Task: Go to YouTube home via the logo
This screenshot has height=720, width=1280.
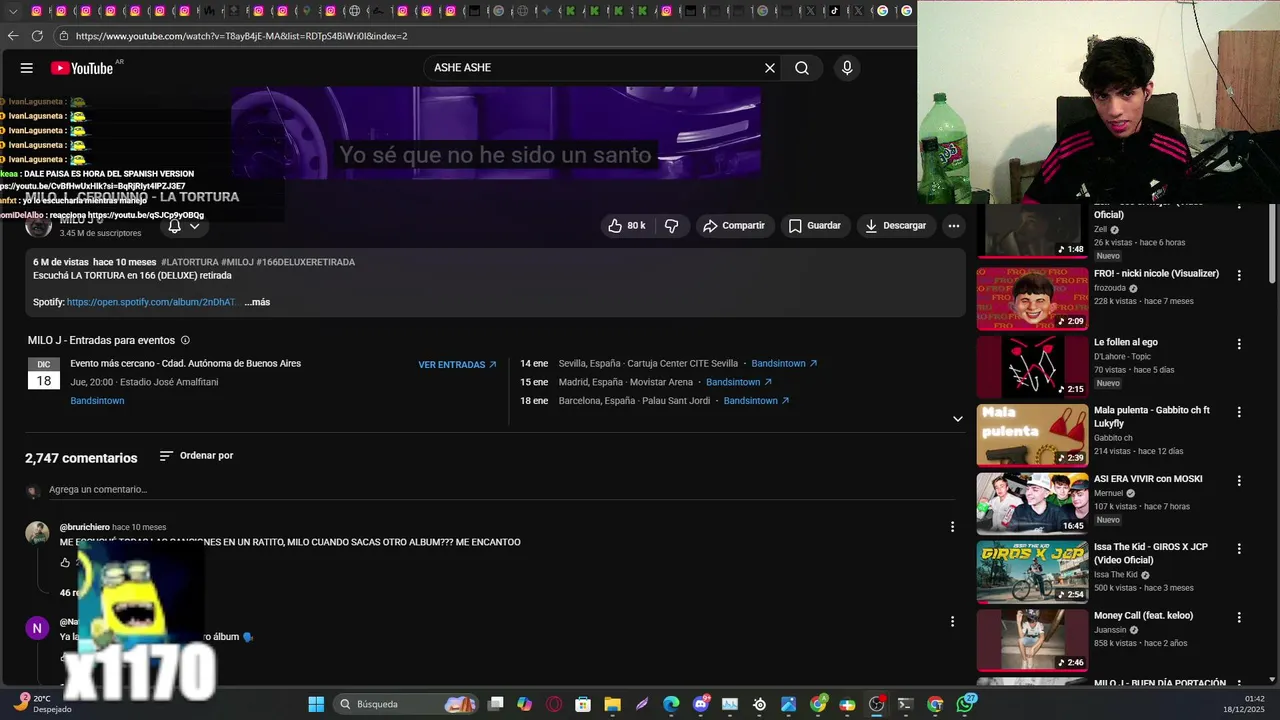Action: click(x=82, y=68)
